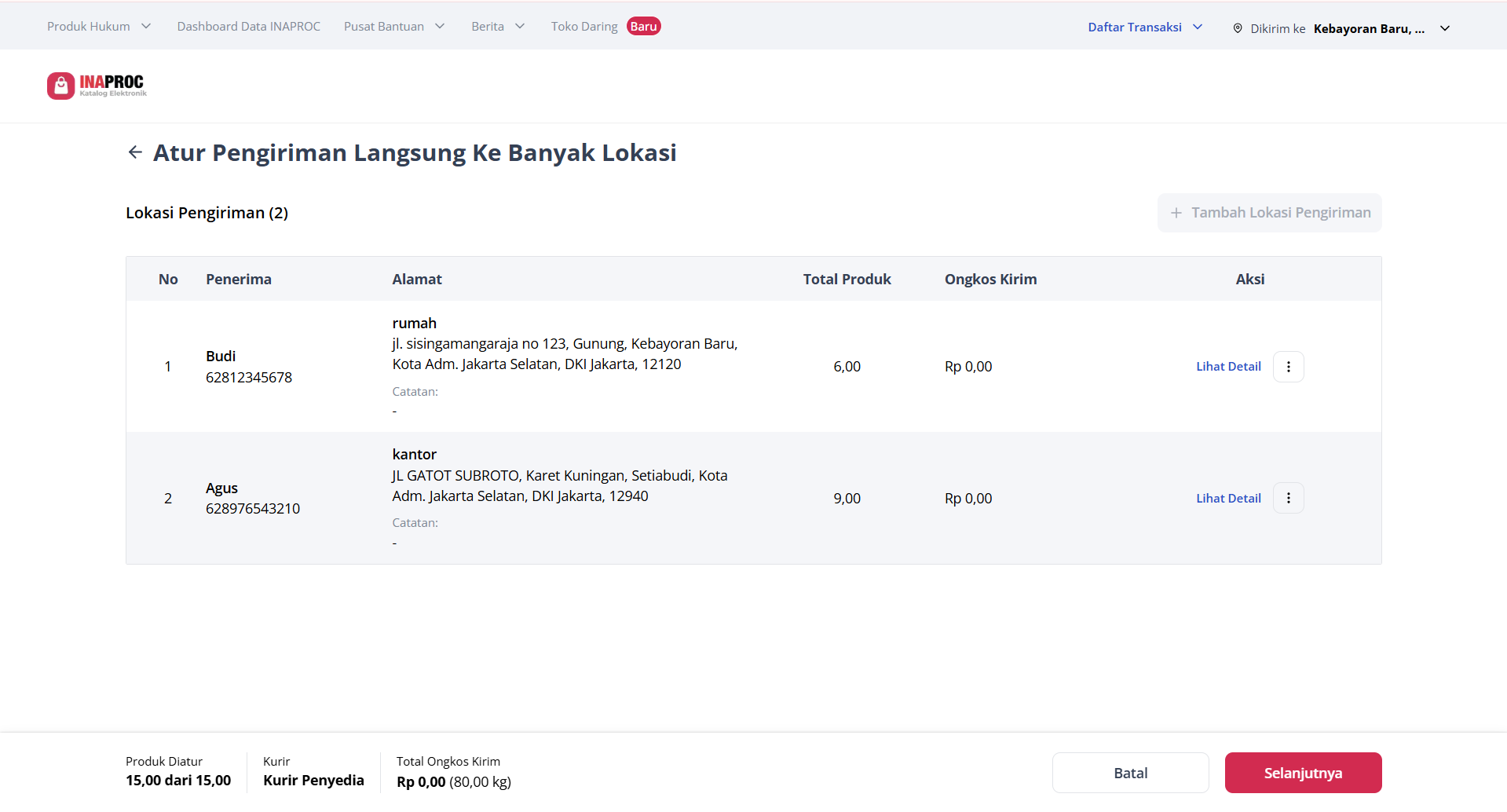View Lihat Detail for Budi
Viewport: 1507px width, 812px height.
(1228, 367)
